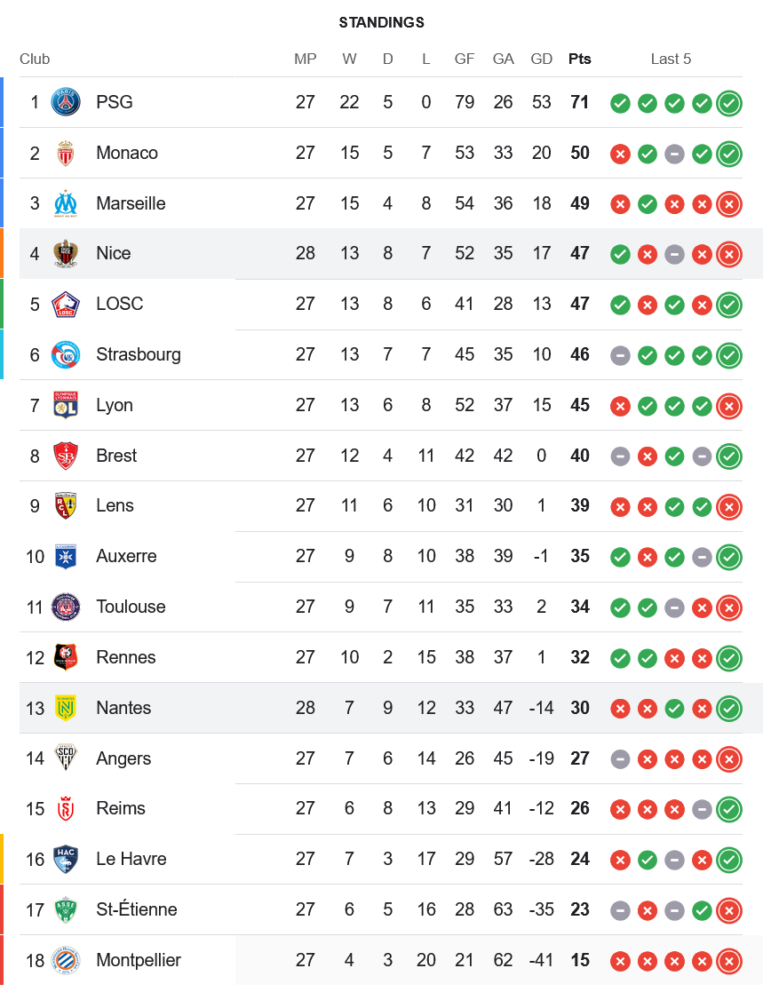Viewport: 763px width, 1000px height.
Task: Click the Montpellier club crest
Action: click(x=66, y=960)
